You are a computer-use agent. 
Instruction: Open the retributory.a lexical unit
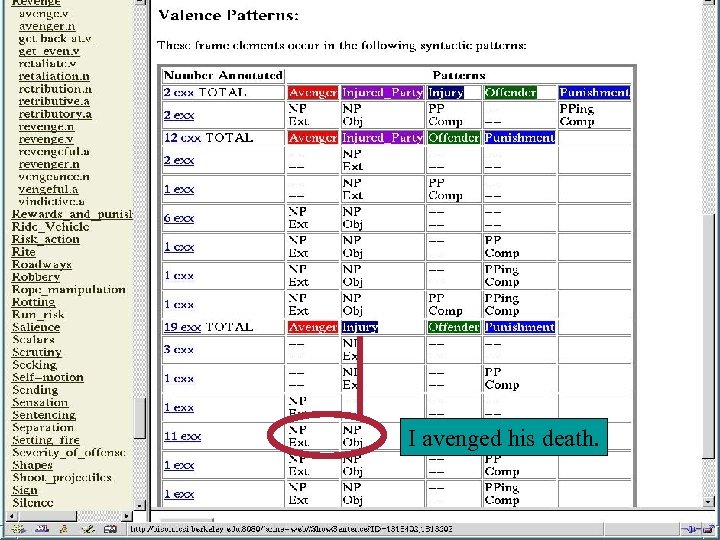click(x=55, y=114)
